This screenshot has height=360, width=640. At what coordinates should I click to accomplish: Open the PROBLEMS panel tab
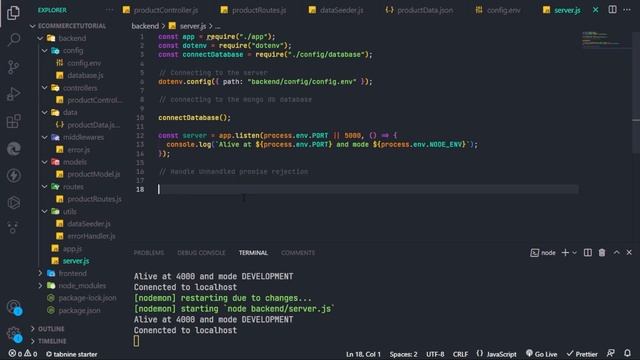coord(149,253)
